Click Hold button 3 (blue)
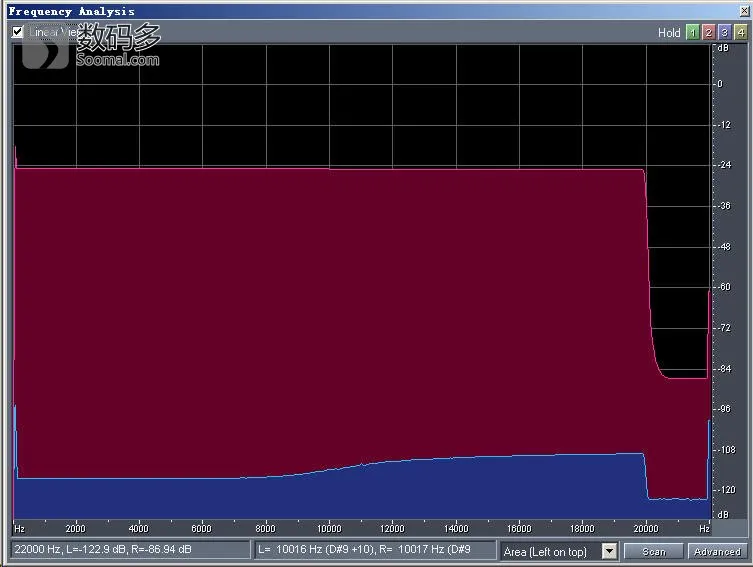 pyautogui.click(x=725, y=32)
